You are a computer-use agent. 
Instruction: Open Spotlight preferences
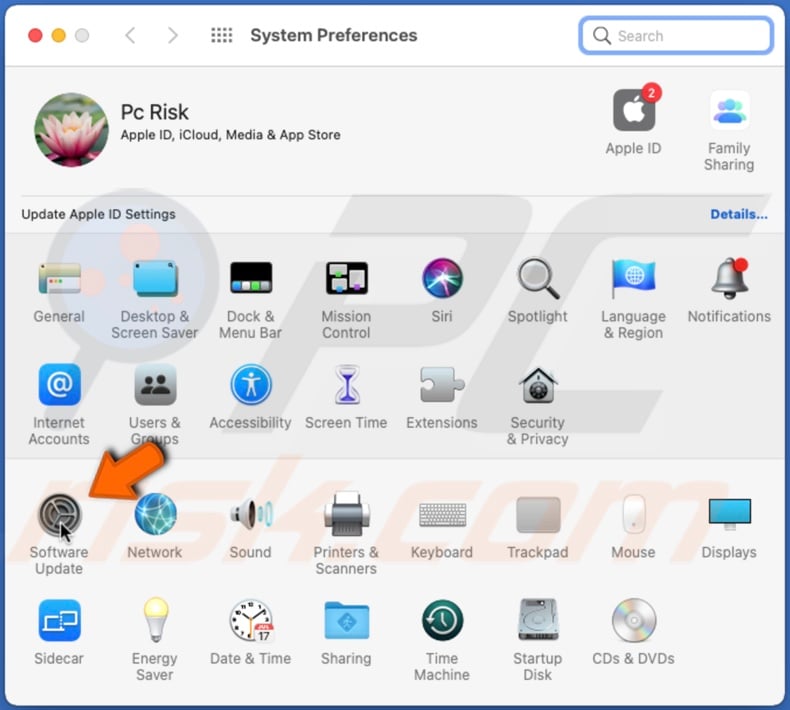pyautogui.click(x=538, y=278)
